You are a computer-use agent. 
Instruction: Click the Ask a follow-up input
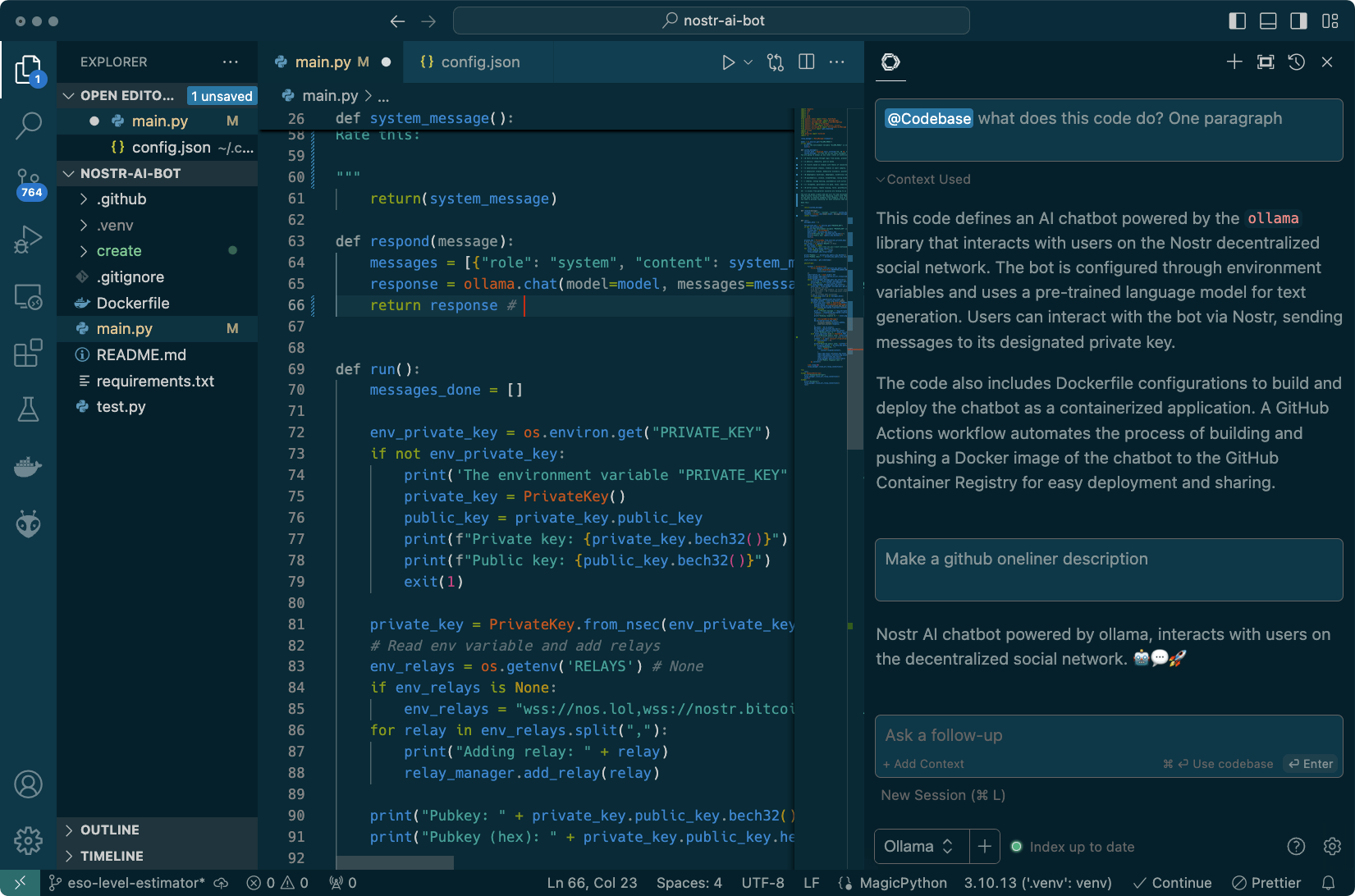pos(1109,736)
